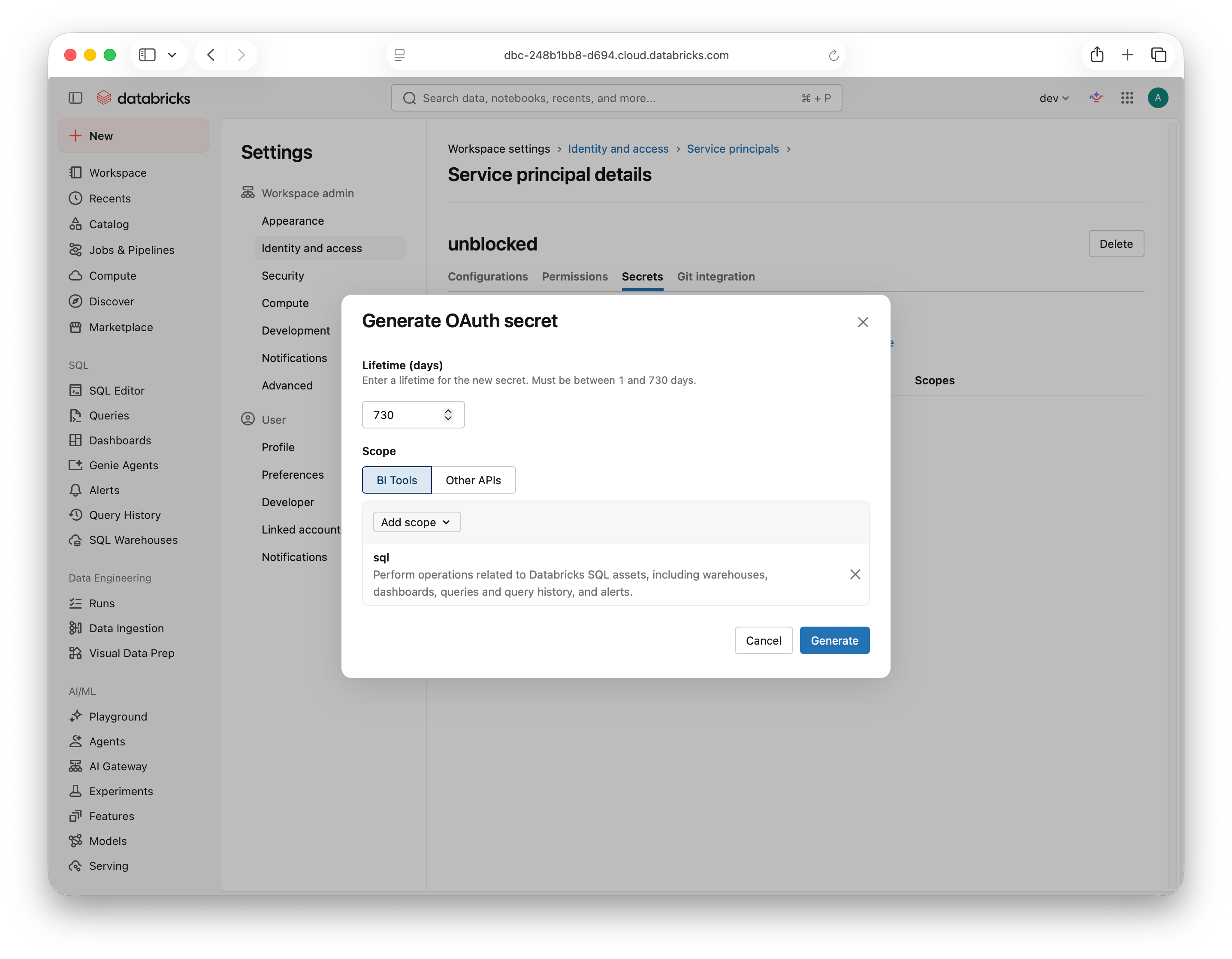Select Profile under User settings
1232x959 pixels.
click(278, 447)
